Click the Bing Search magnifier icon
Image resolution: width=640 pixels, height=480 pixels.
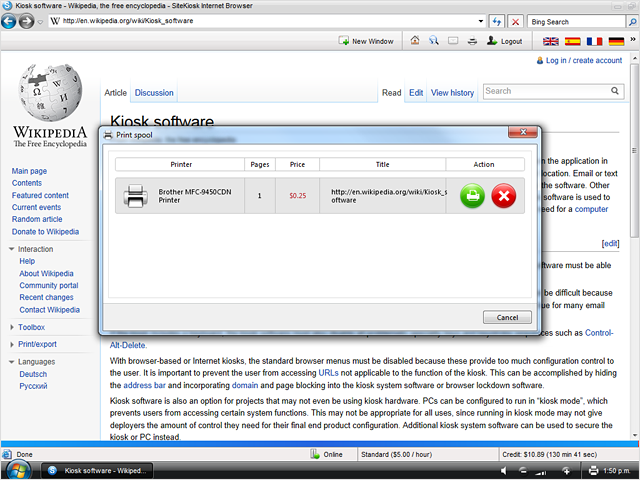click(626, 21)
